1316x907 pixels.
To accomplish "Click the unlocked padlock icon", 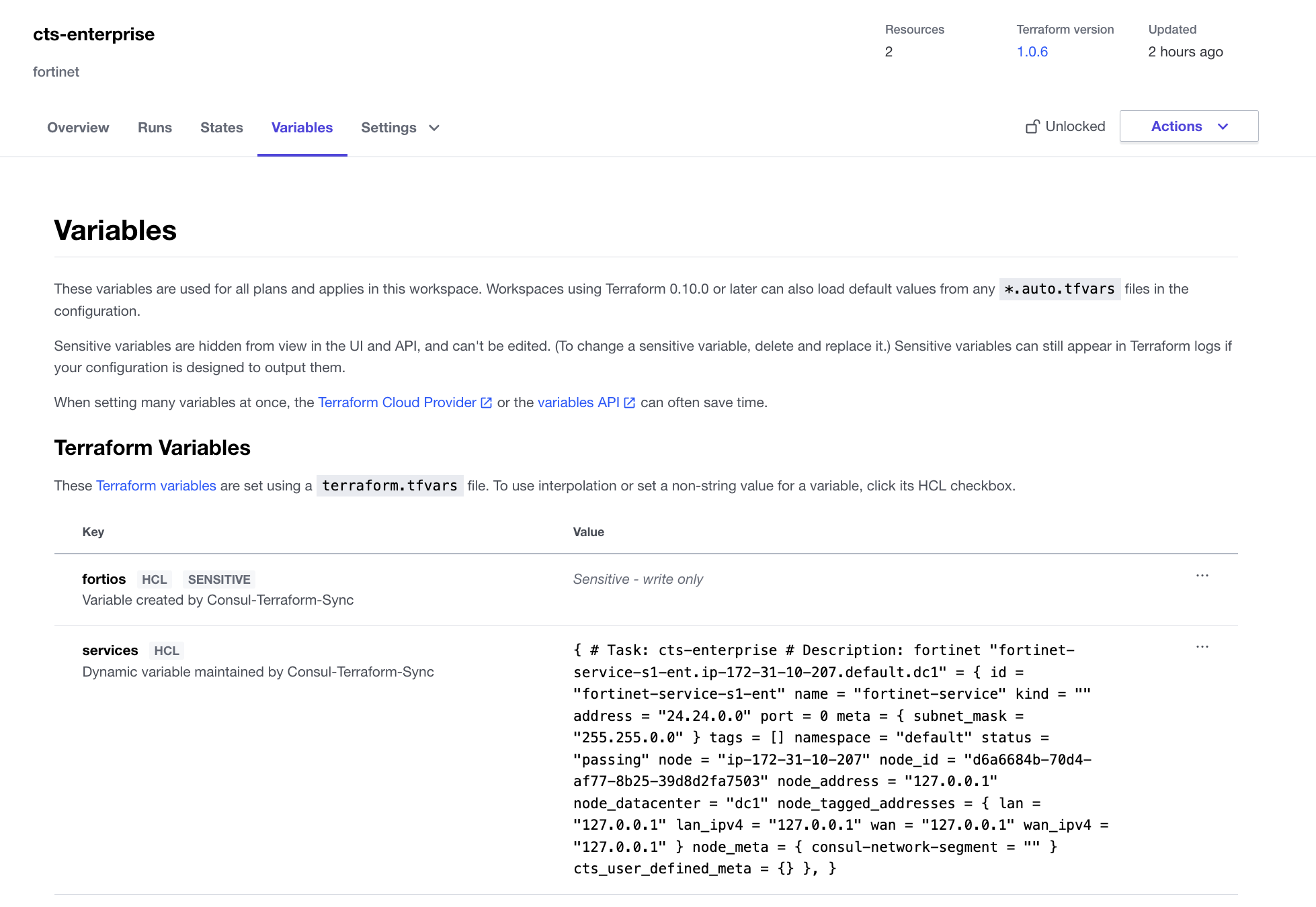I will coord(1032,126).
